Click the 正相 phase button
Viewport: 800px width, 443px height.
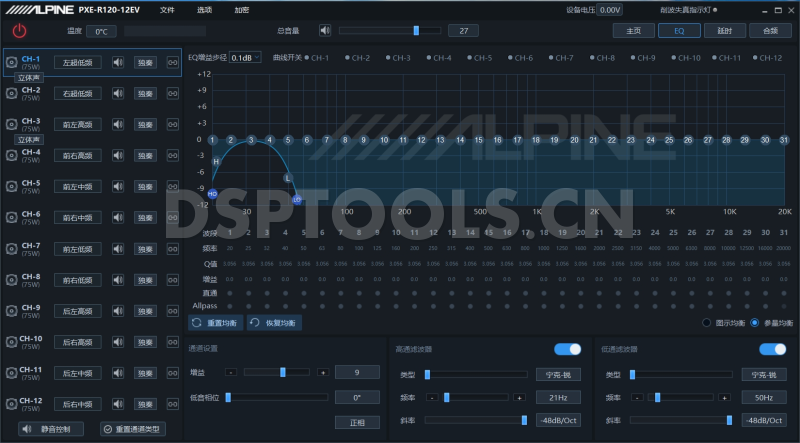coord(357,423)
